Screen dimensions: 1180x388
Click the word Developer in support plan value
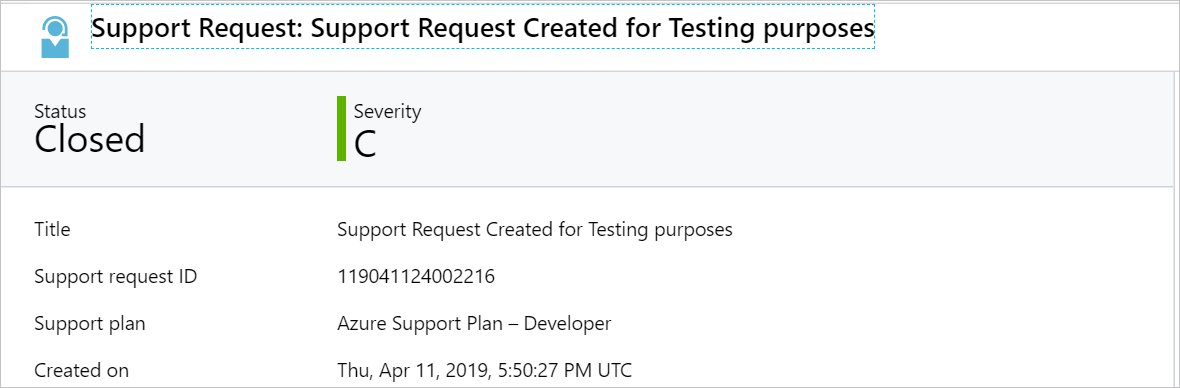coord(567,323)
